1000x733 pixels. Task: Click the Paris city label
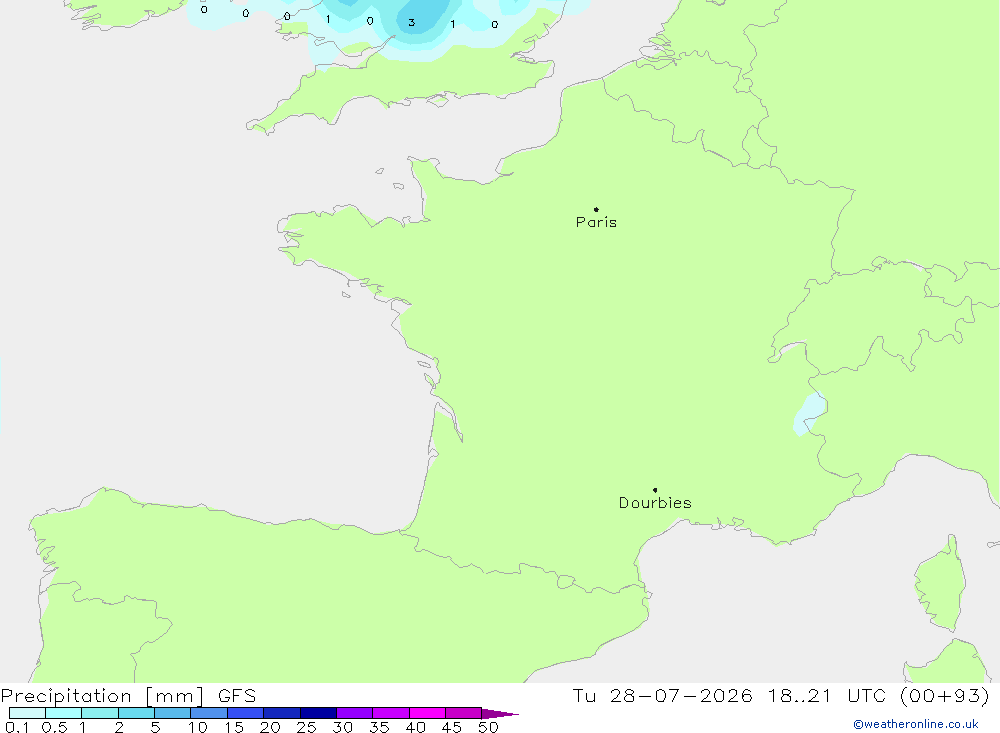596,222
